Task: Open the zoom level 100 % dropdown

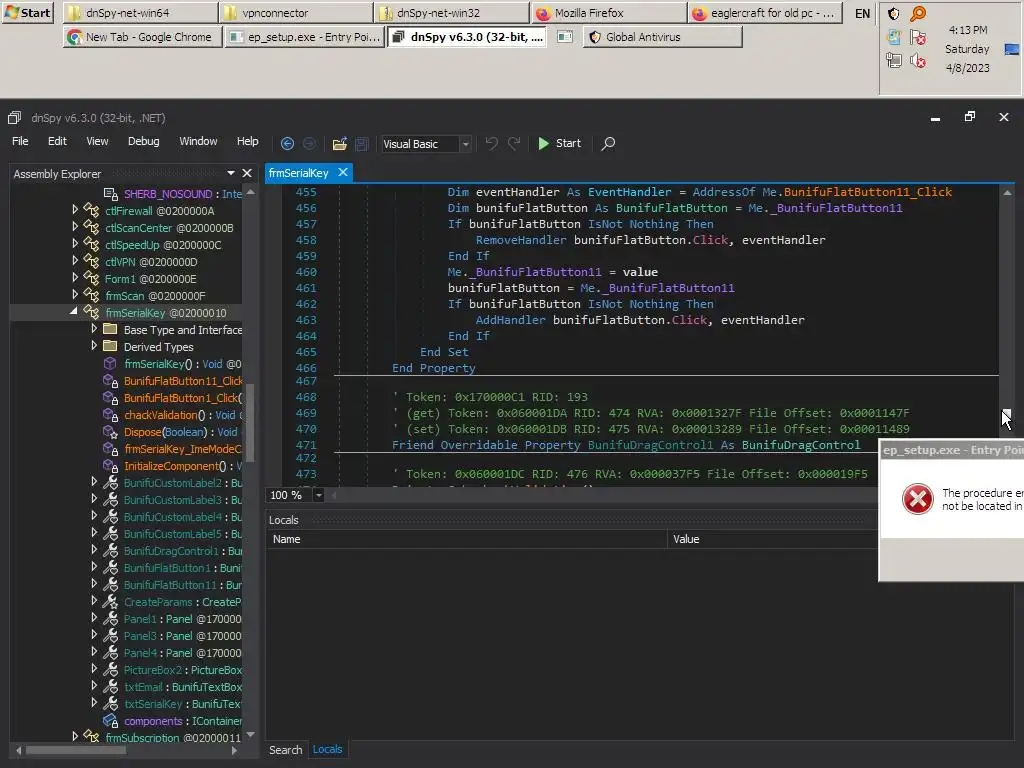Action: coord(319,495)
